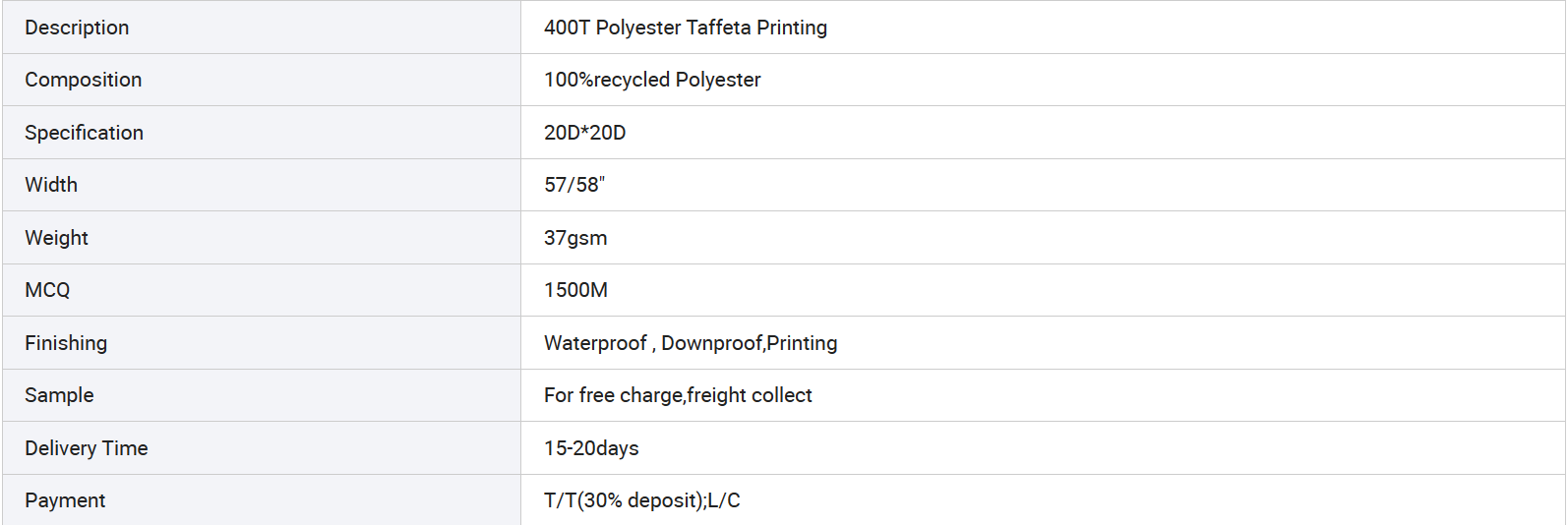This screenshot has height=525, width=1568.
Task: Select the 20D*20D specification value
Action: (585, 133)
